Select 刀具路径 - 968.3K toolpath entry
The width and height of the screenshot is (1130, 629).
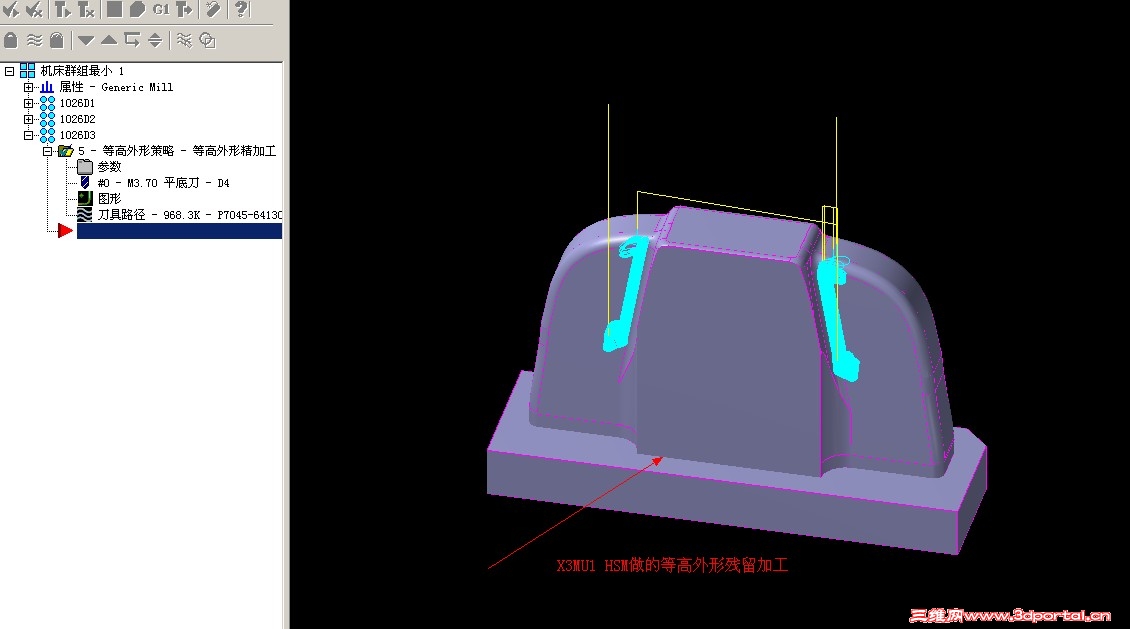[190, 215]
